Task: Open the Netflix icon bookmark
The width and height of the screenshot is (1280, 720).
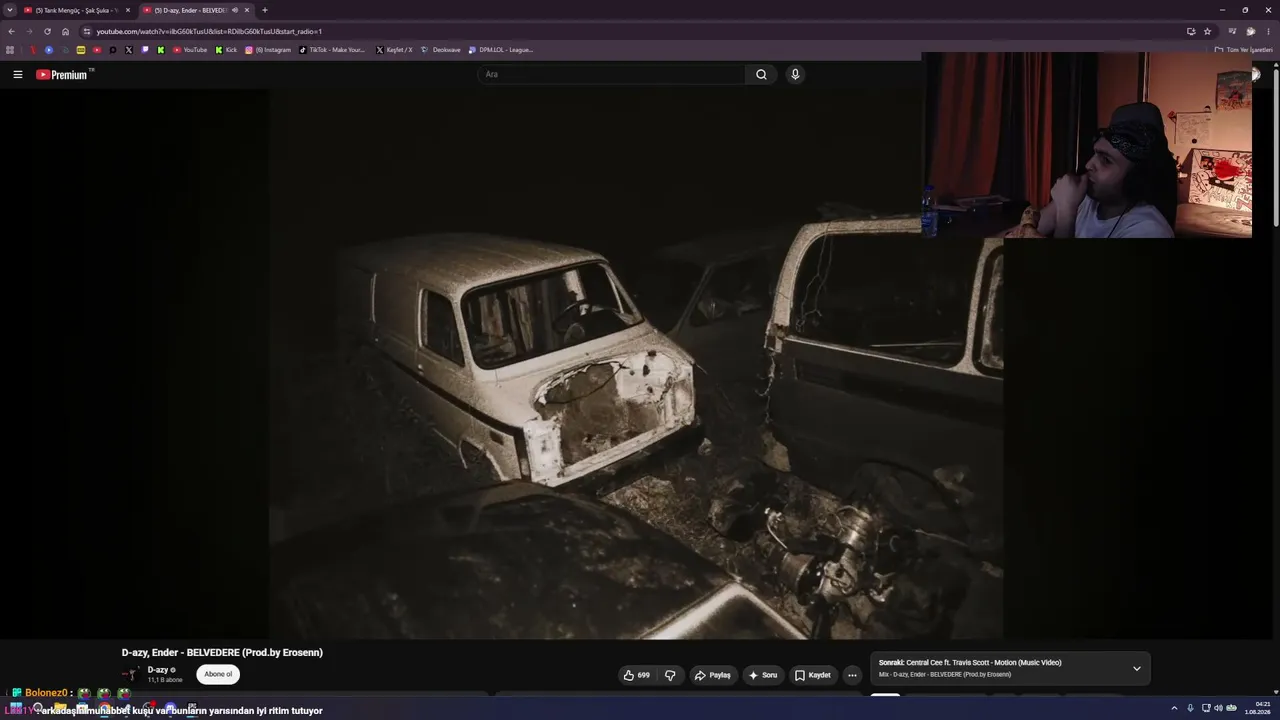Action: tap(33, 50)
